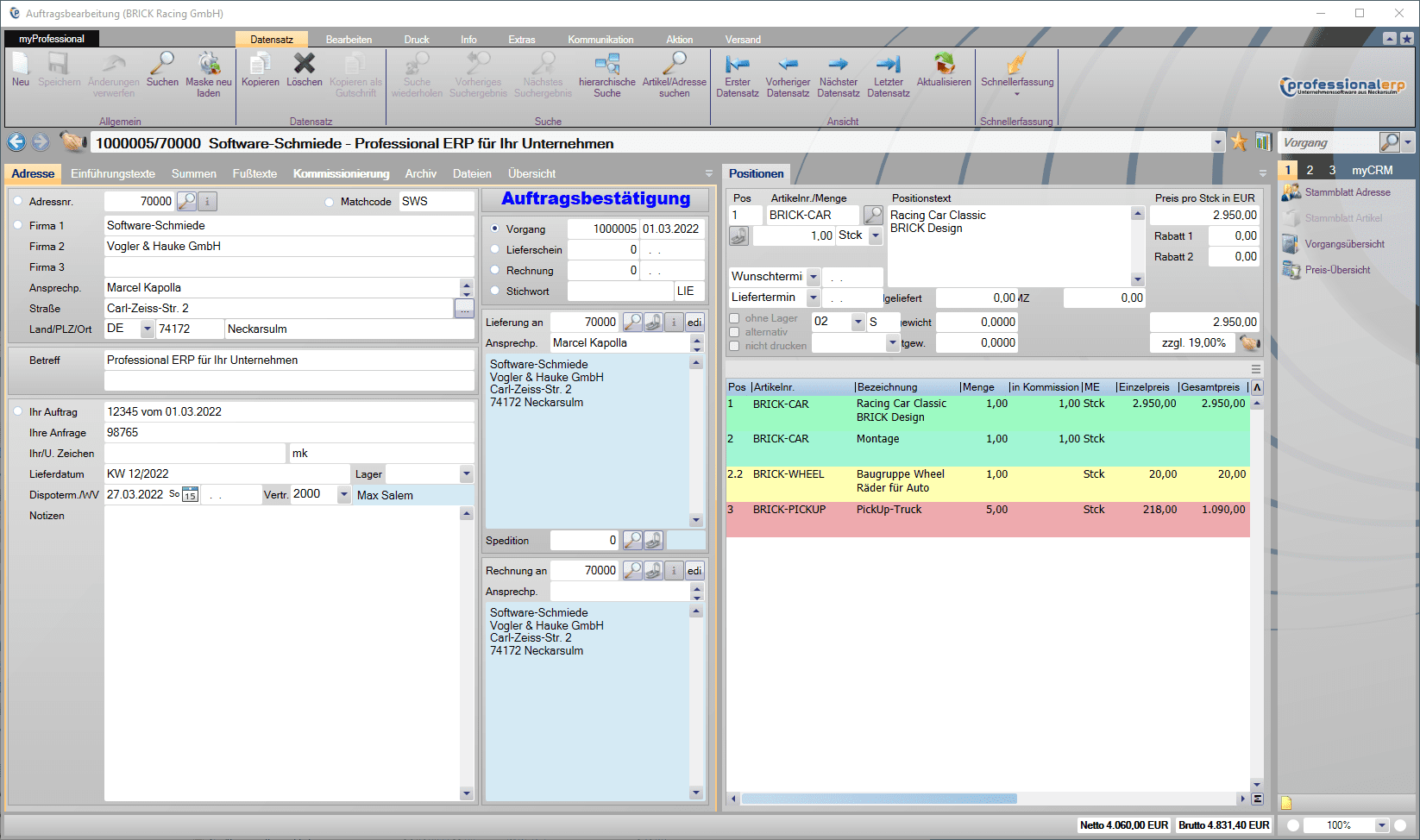Viewport: 1420px width, 840px height.
Task: Open the Bearbeiten ribbon tab
Action: 349,40
